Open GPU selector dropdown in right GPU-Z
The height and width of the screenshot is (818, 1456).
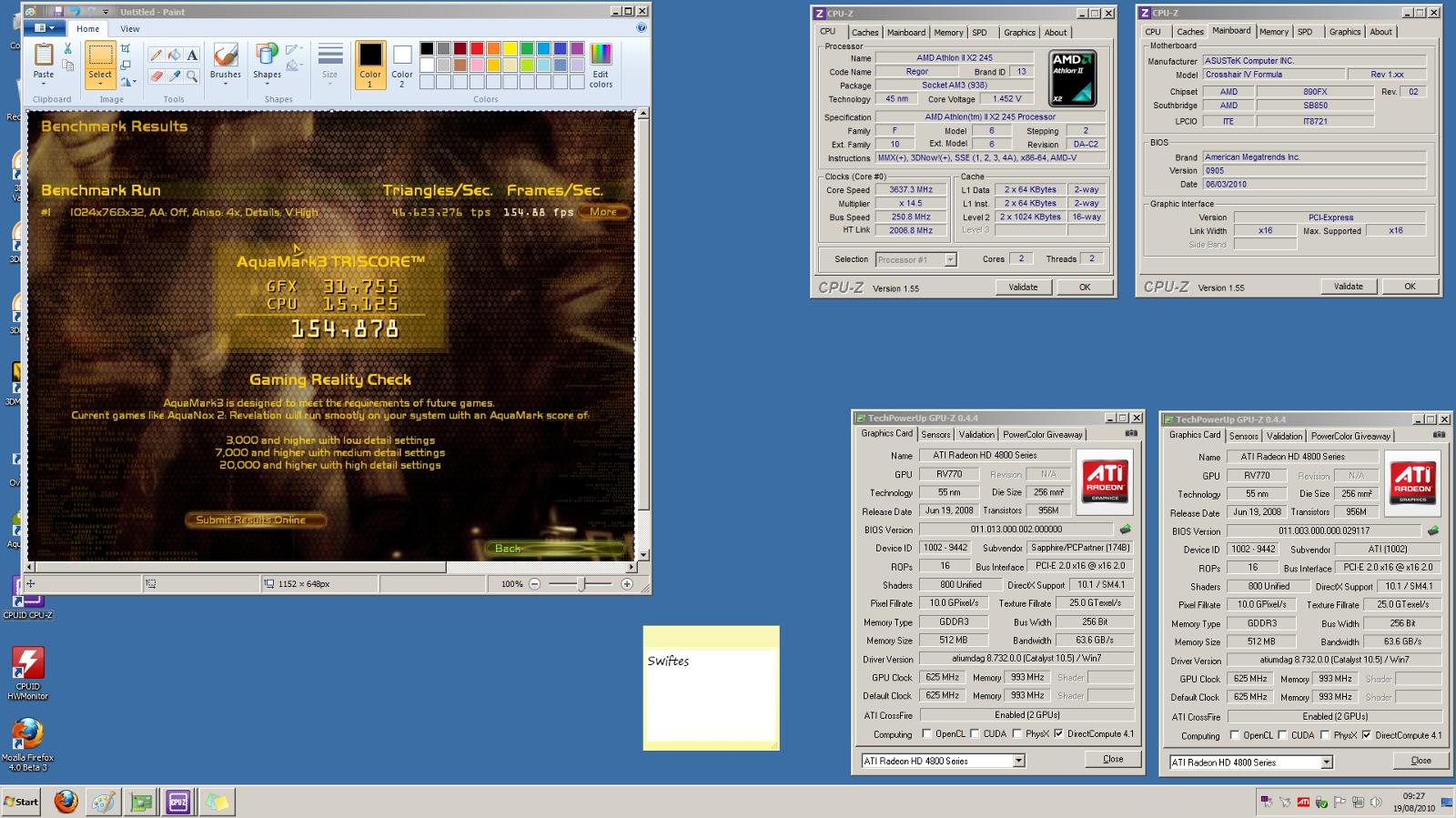click(x=1327, y=762)
